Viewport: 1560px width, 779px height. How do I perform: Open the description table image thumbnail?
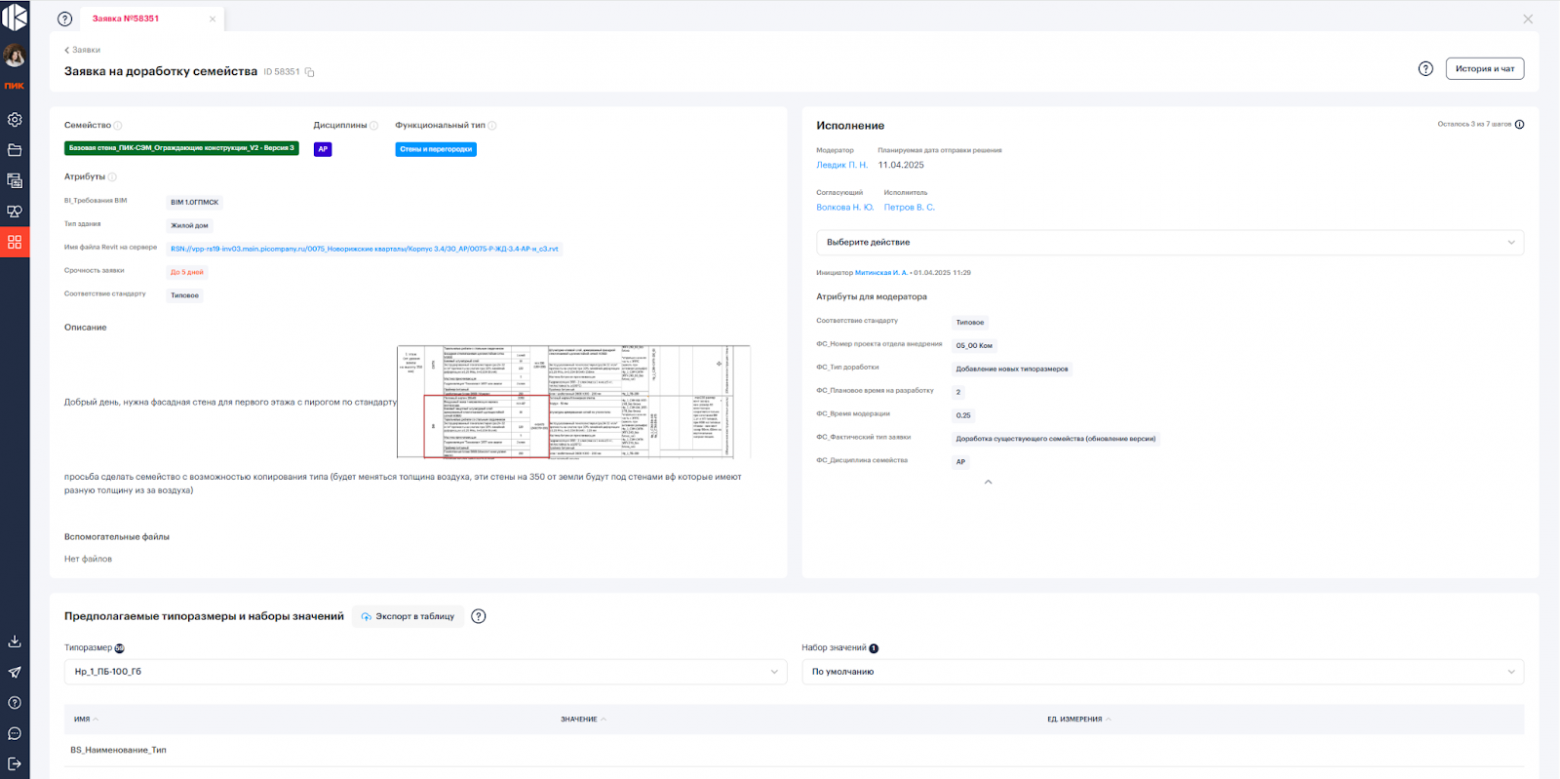(x=574, y=402)
